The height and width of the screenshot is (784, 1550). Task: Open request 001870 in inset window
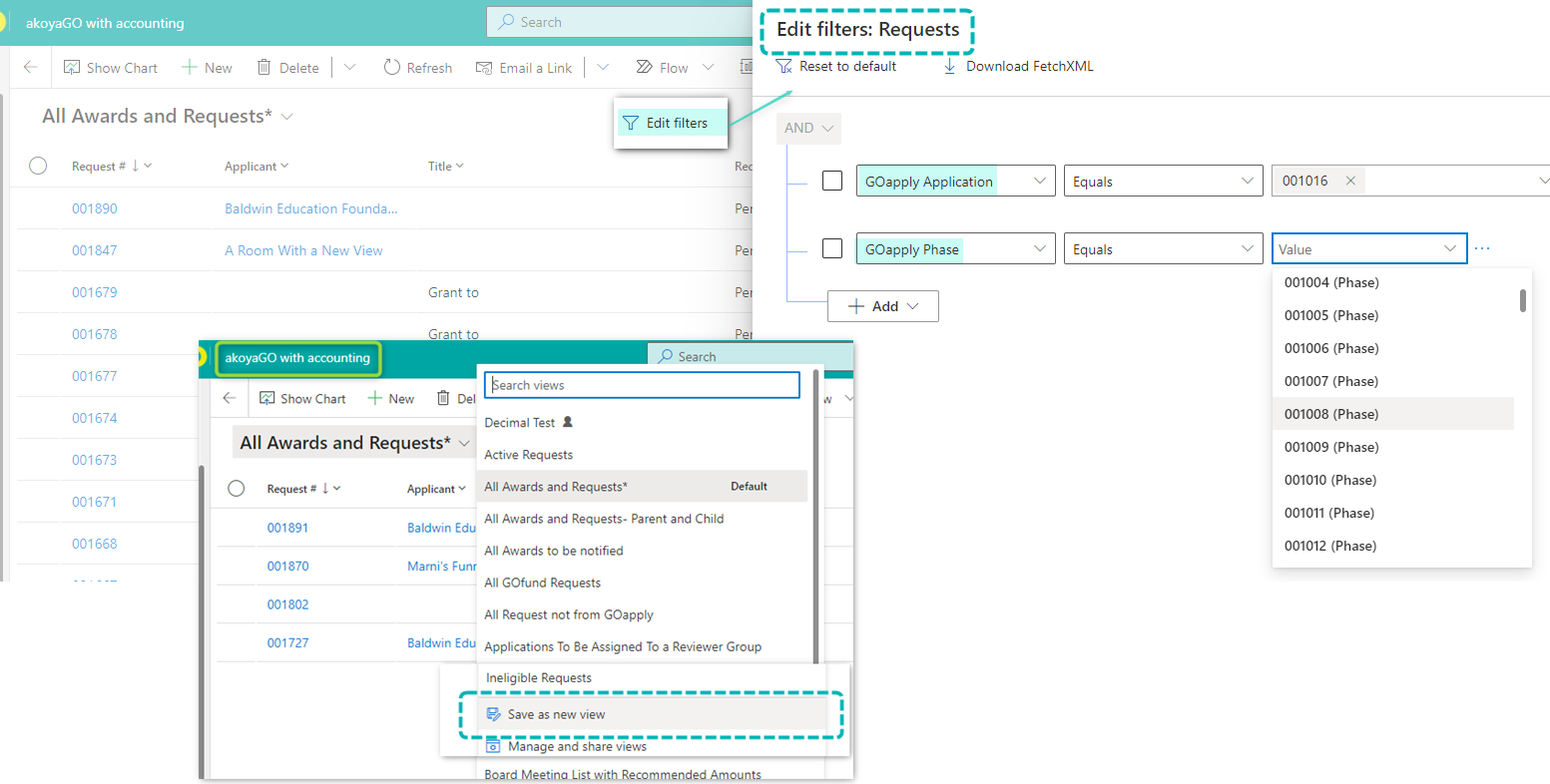point(287,566)
